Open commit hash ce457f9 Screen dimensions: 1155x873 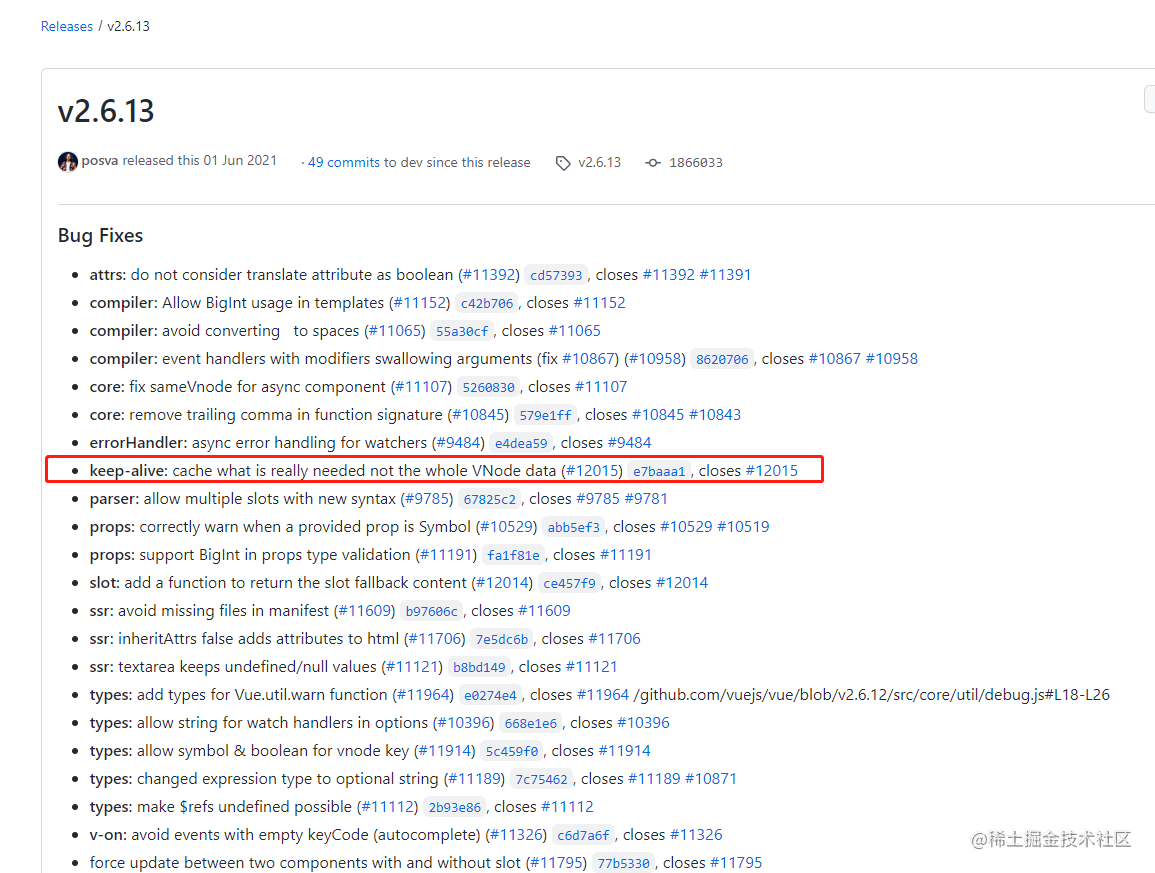pyautogui.click(x=569, y=583)
